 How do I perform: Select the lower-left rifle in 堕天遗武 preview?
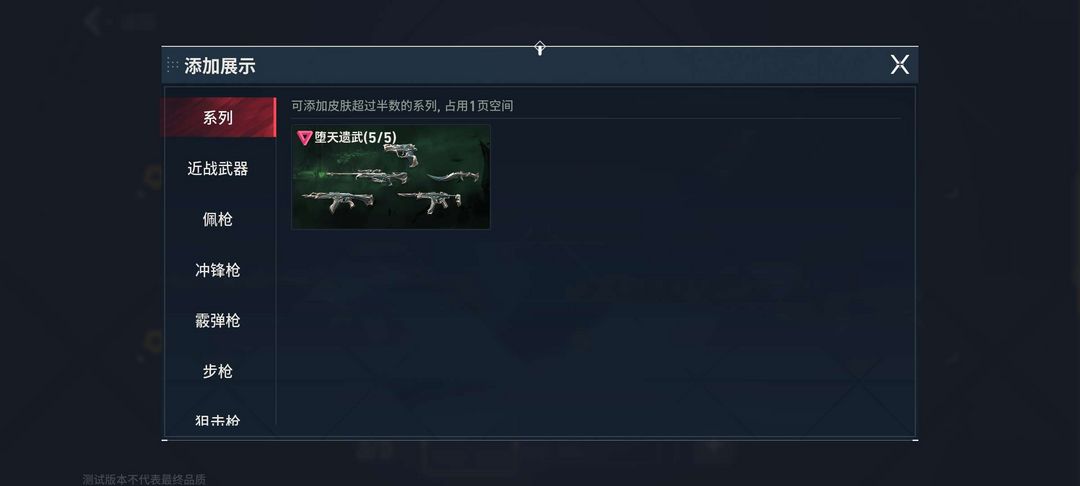(338, 201)
